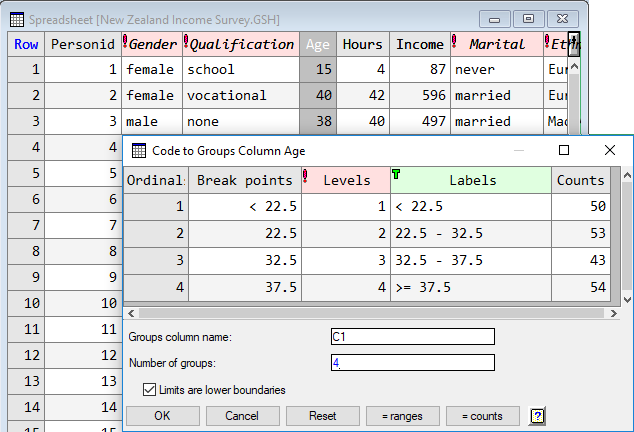Close the Code to Groups dialog
The height and width of the screenshot is (432, 634).
click(610, 150)
